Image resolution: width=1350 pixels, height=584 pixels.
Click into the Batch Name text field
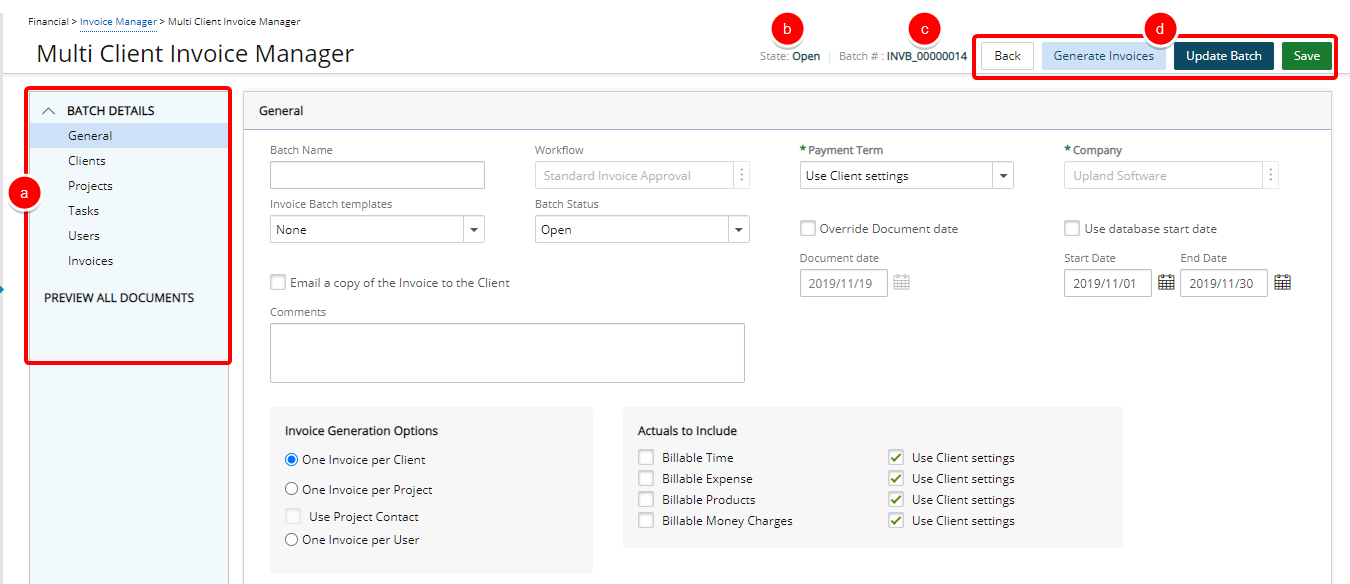pyautogui.click(x=377, y=176)
